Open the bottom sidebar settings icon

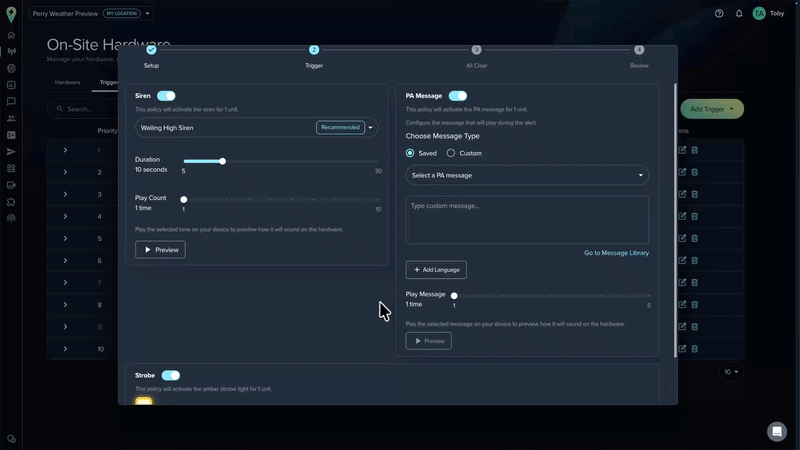click(11, 439)
